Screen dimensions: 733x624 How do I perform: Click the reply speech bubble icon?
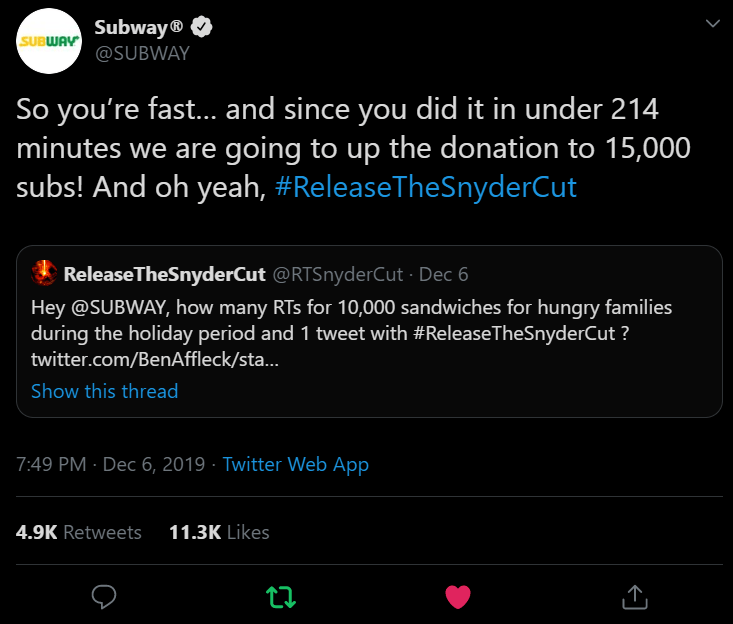coord(105,597)
